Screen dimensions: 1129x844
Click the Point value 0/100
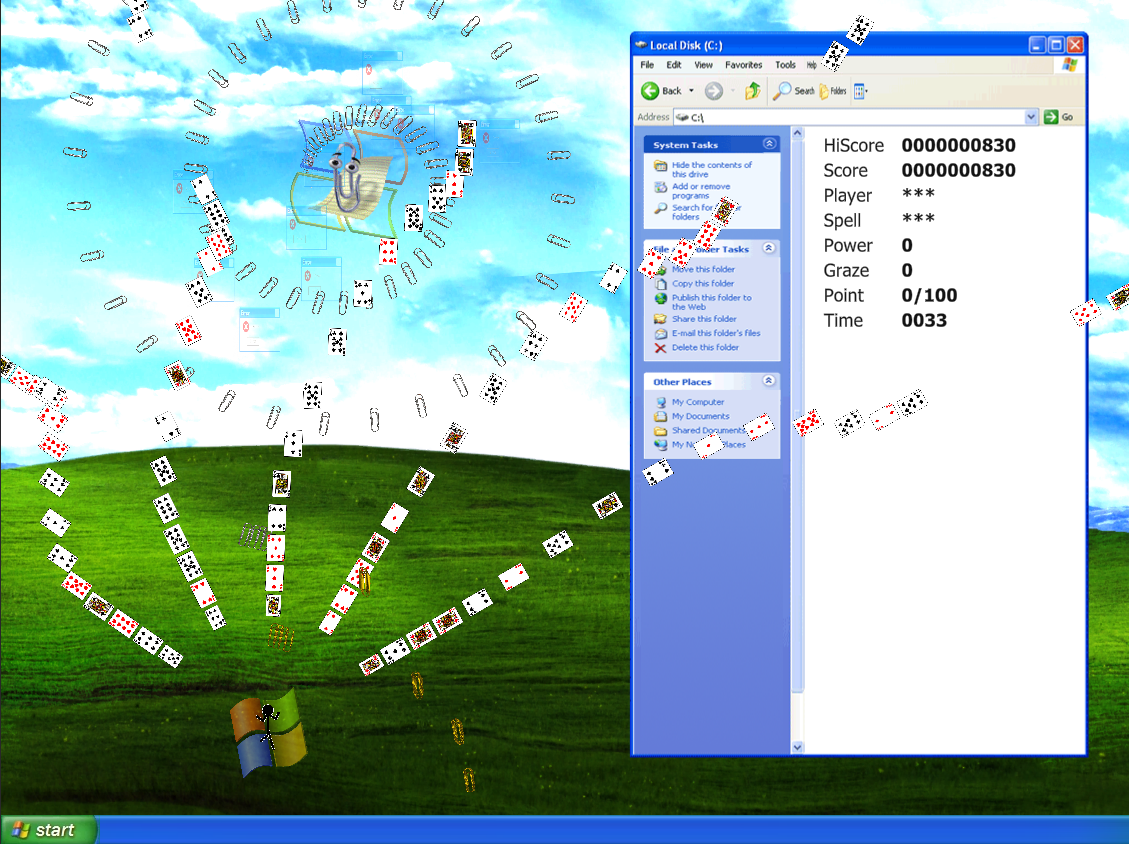point(929,295)
